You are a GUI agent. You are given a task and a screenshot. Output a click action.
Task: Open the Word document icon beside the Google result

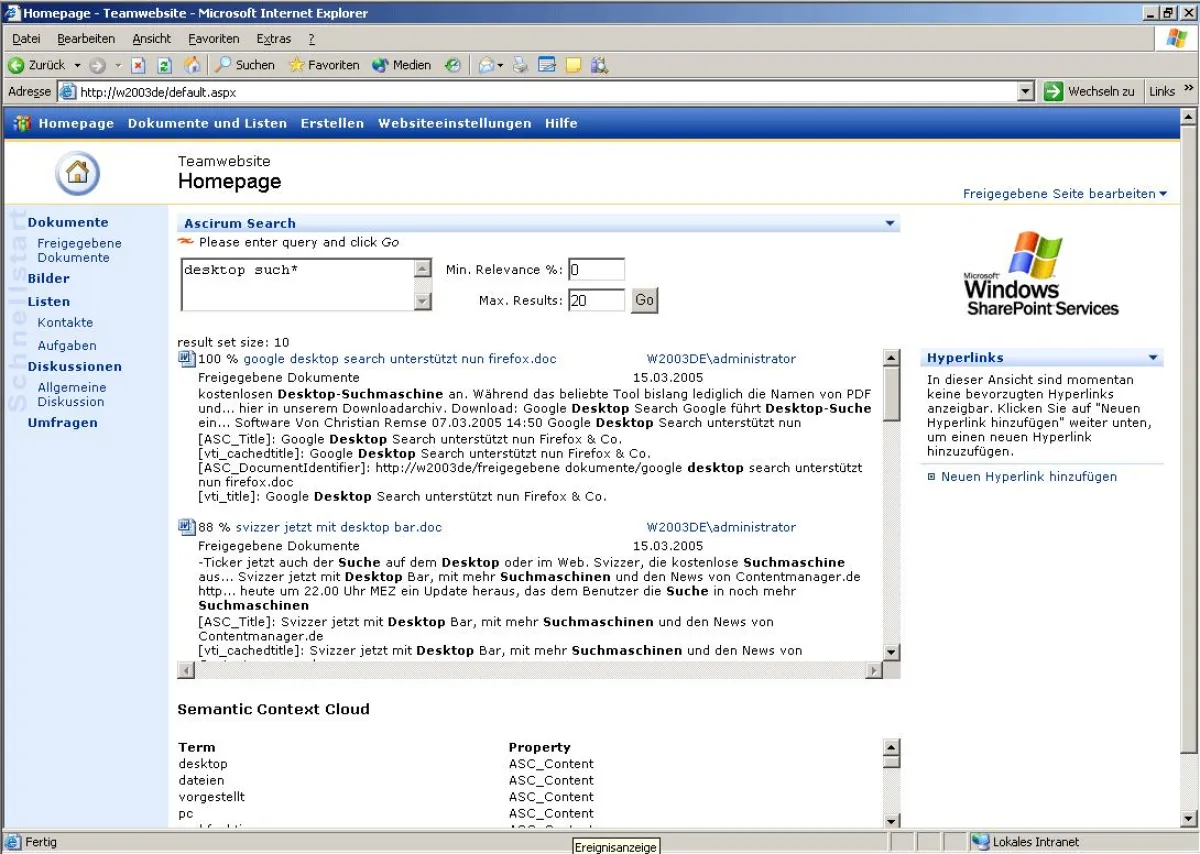(x=185, y=358)
